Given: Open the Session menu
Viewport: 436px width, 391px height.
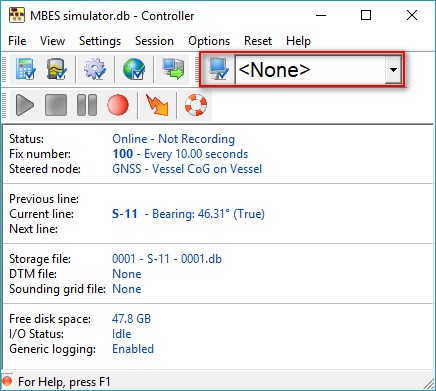Looking at the screenshot, I should click(x=154, y=41).
